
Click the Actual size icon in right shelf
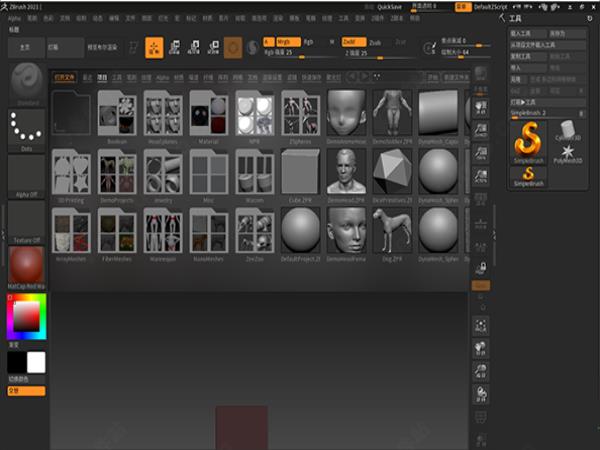[481, 153]
